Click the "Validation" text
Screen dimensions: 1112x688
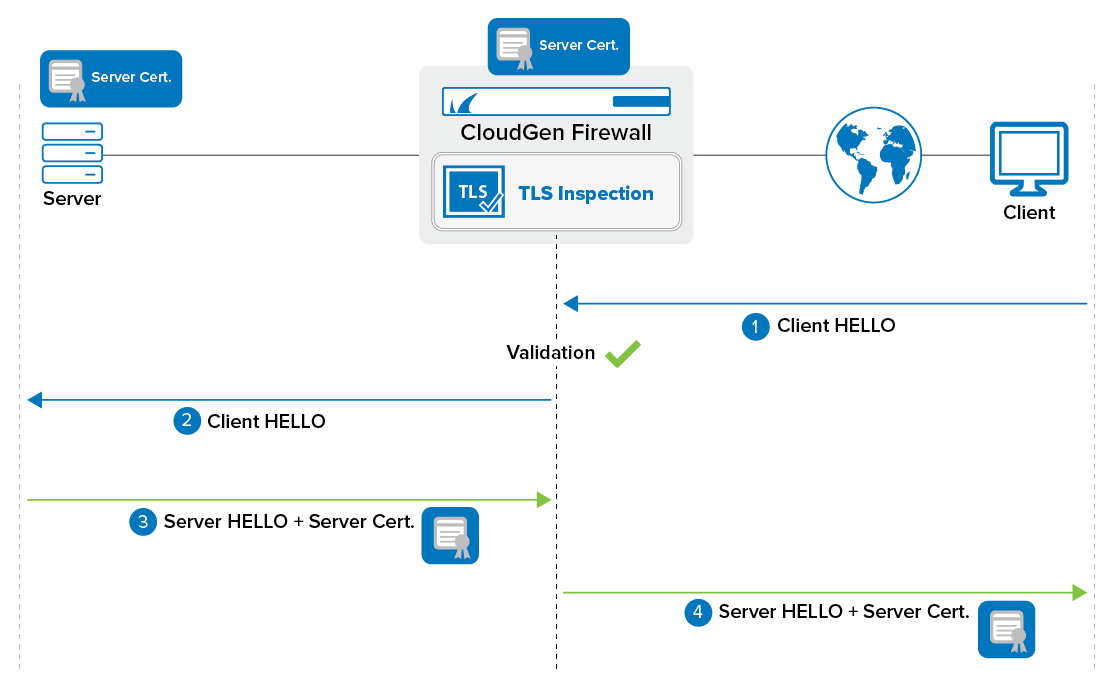[x=550, y=353]
